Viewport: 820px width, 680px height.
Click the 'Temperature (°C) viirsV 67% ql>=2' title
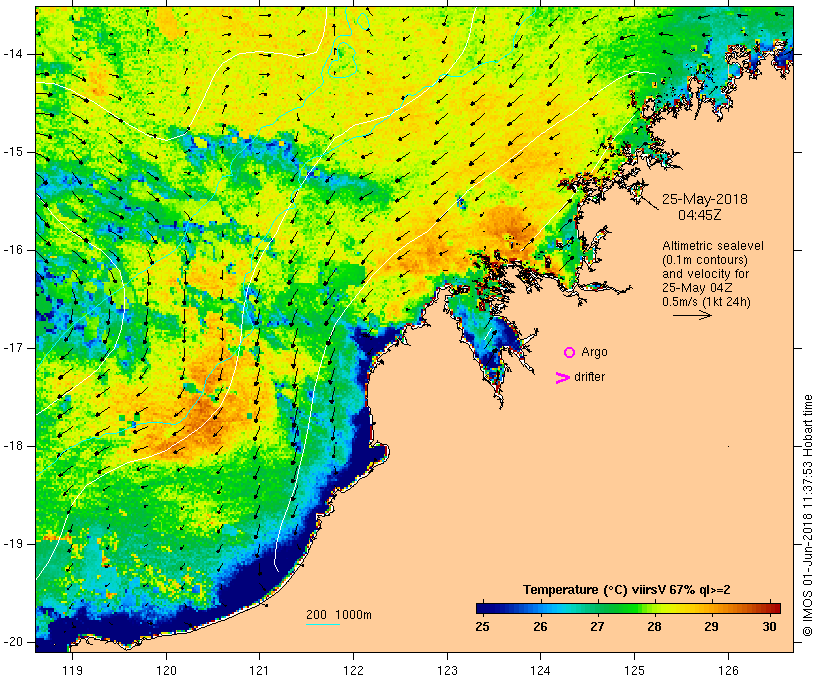[627, 590]
